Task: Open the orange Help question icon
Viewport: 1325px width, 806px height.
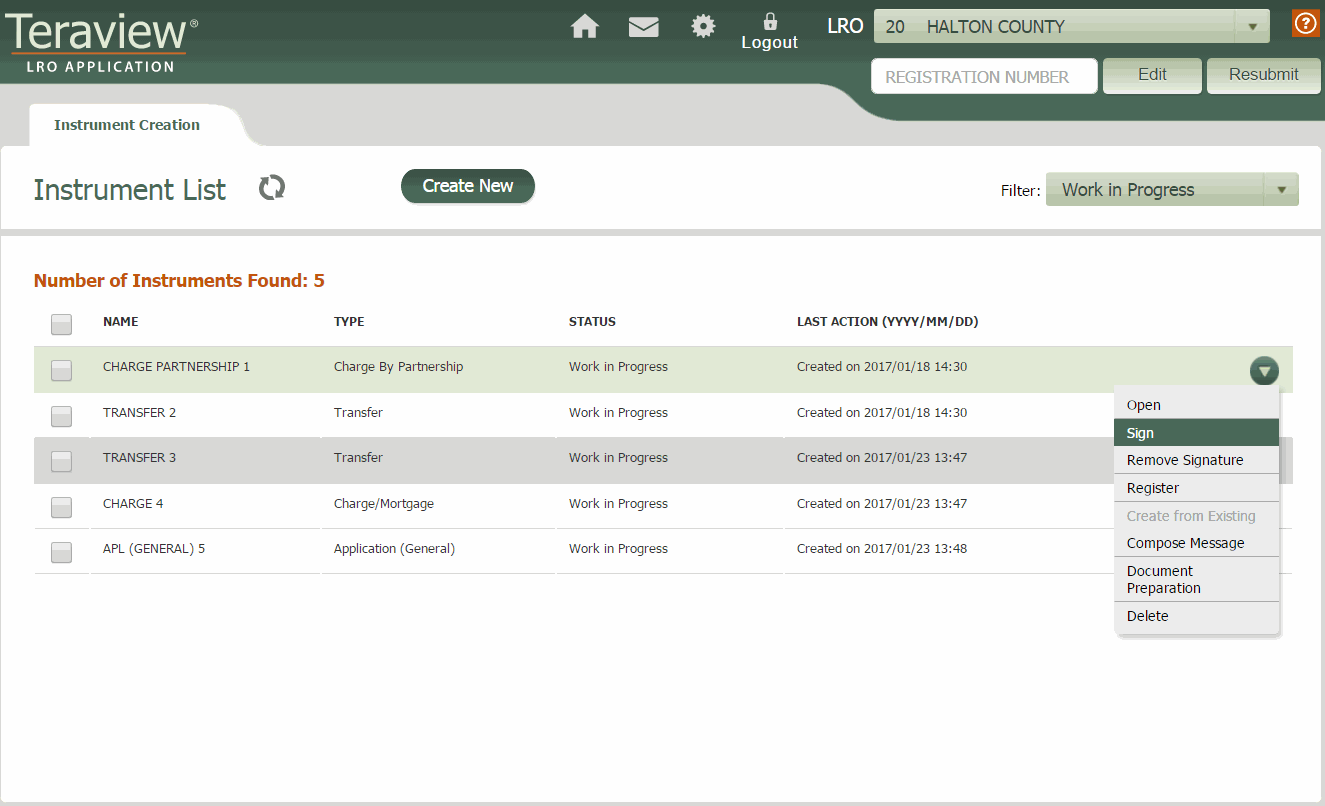Action: (1305, 24)
